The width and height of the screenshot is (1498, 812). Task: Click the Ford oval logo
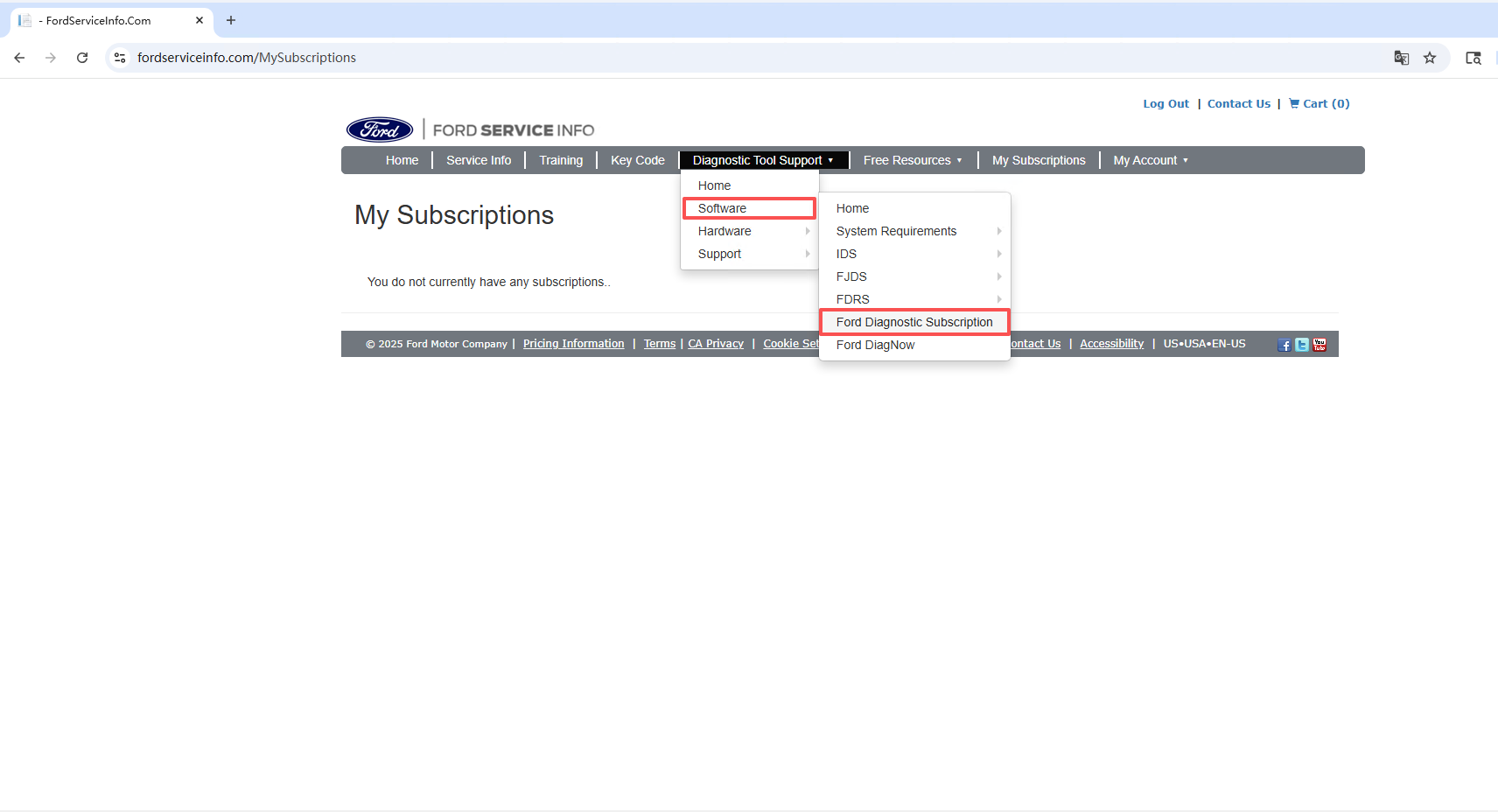pos(380,129)
